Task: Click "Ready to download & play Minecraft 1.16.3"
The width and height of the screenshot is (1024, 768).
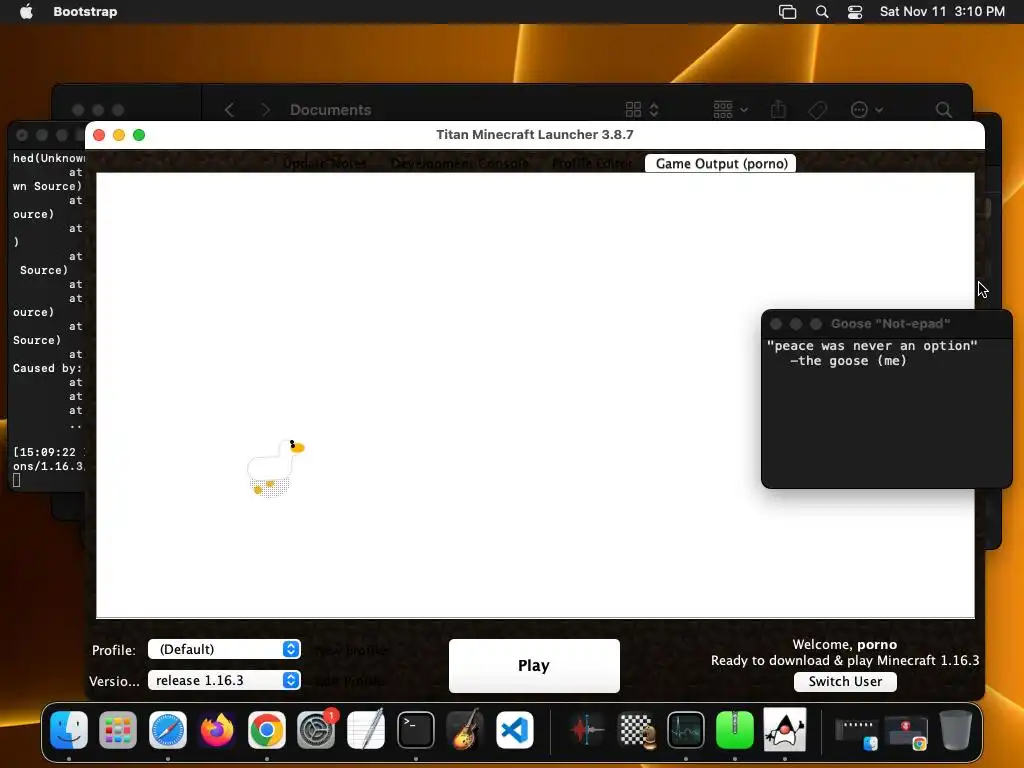Action: pos(844,660)
